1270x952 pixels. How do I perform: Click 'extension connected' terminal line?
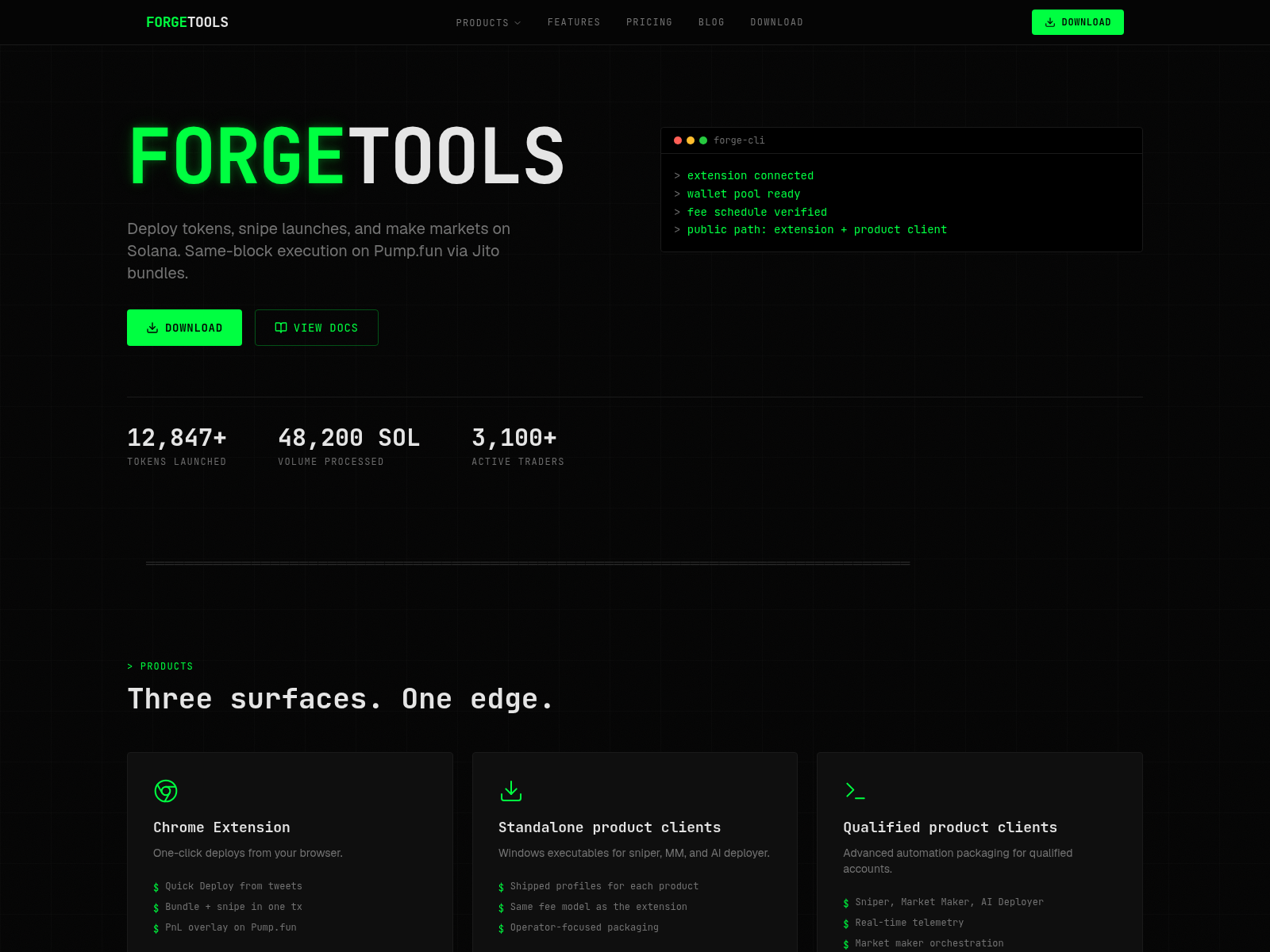click(750, 176)
